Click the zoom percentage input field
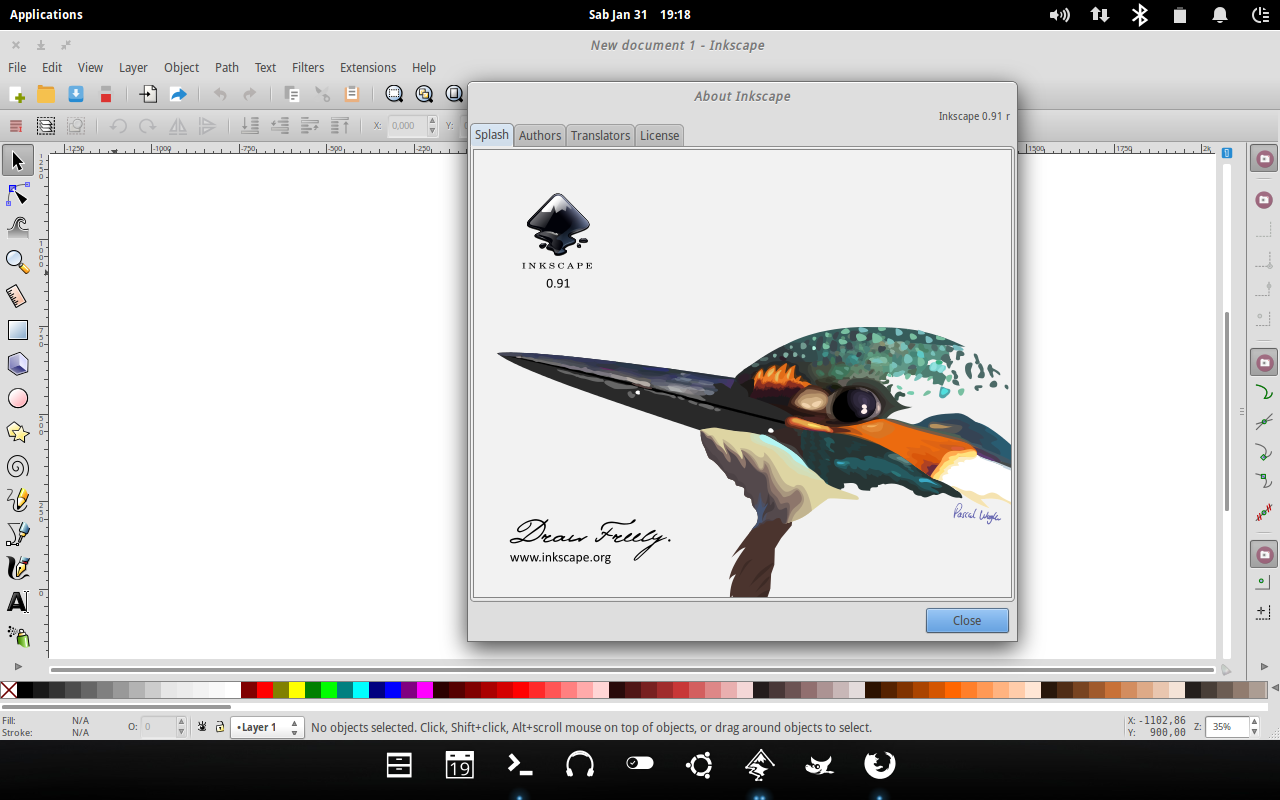The width and height of the screenshot is (1280, 800). click(x=1228, y=727)
